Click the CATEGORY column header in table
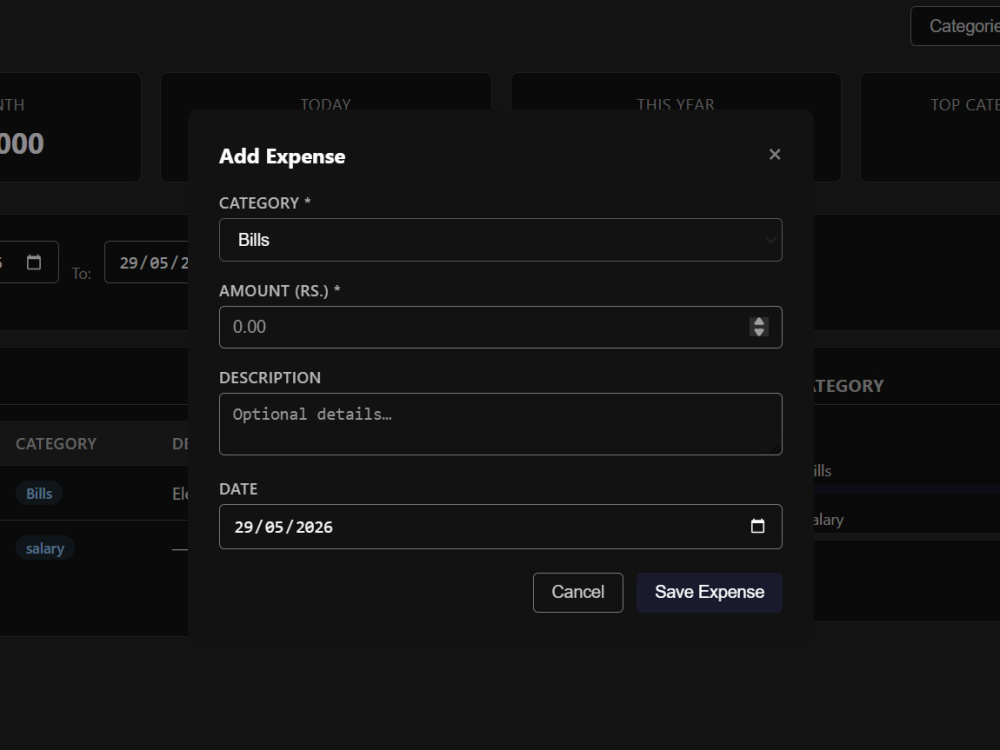Viewport: 1000px width, 750px height. tap(56, 444)
